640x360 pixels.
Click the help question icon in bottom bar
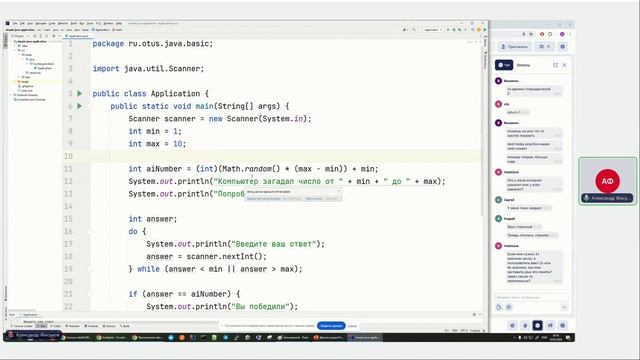pyautogui.click(x=563, y=325)
